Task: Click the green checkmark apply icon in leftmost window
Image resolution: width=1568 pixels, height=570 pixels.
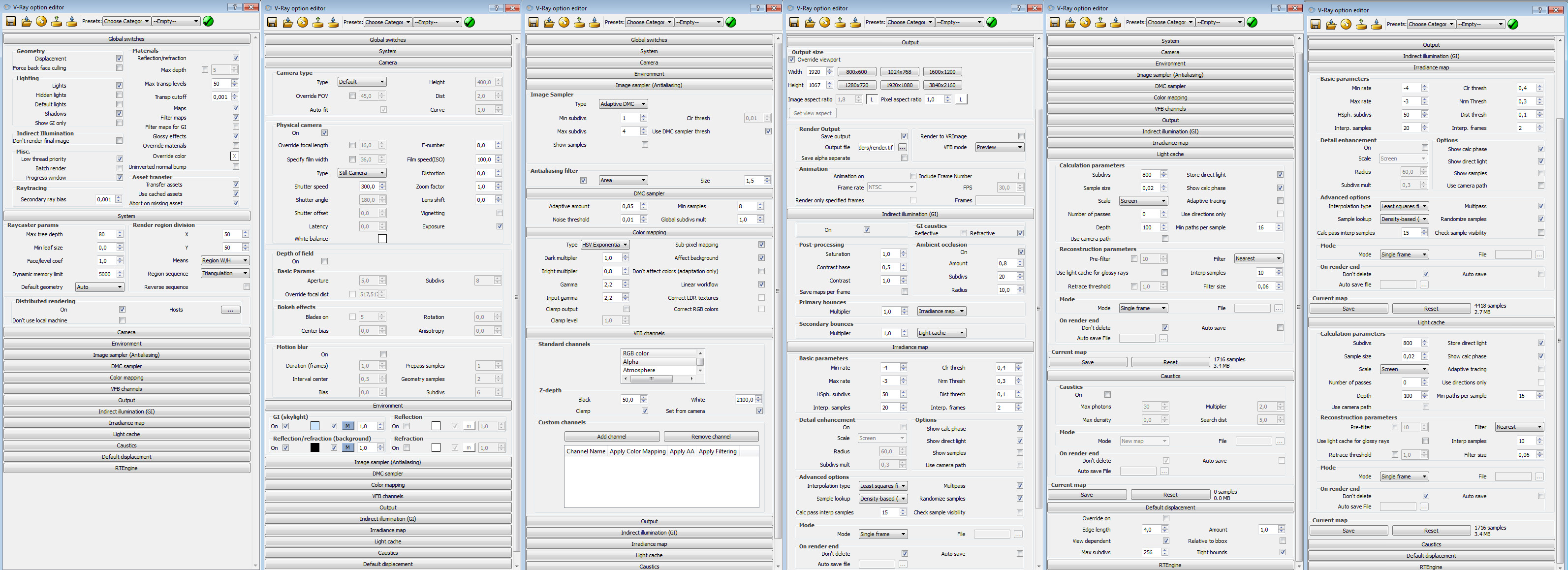Action: [208, 21]
